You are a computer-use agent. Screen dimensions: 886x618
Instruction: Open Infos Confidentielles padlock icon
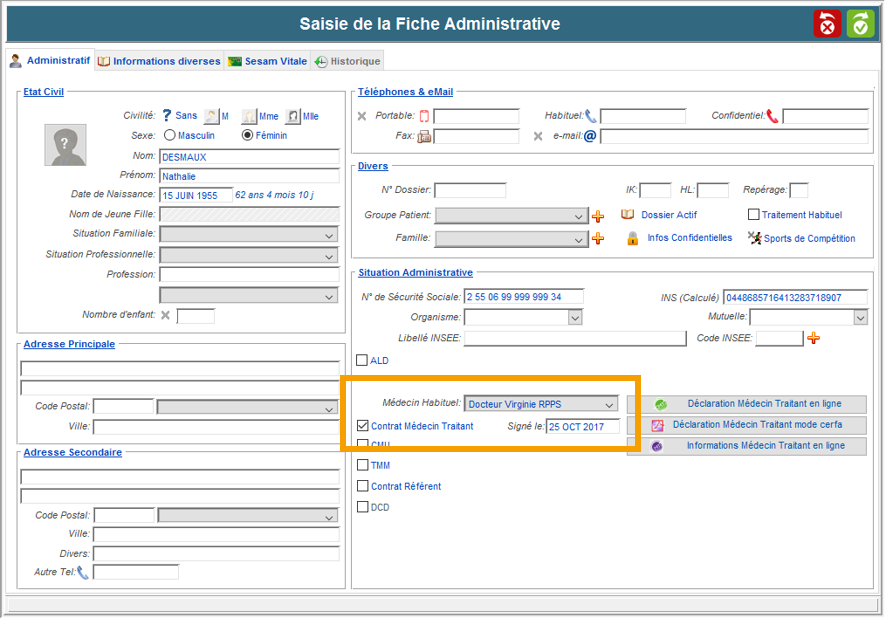[x=632, y=239]
